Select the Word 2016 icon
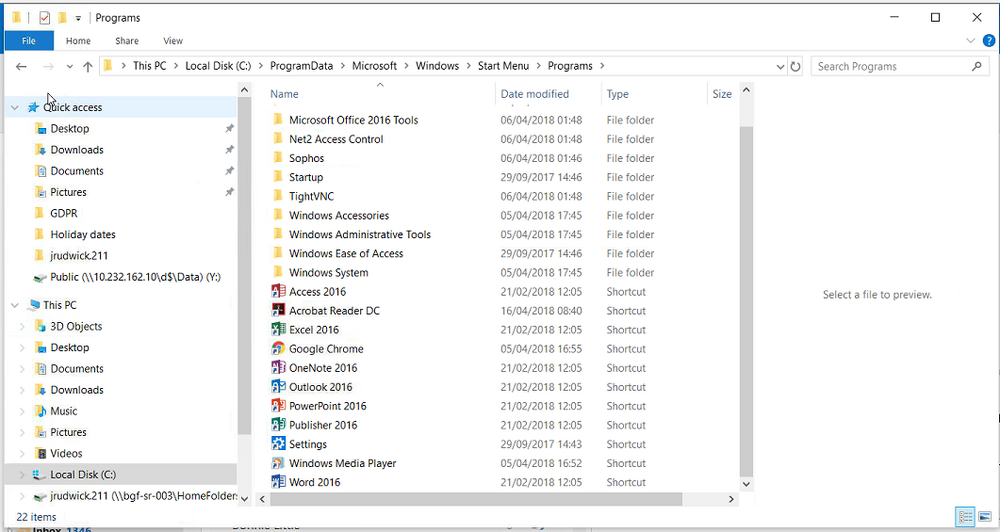 pyautogui.click(x=278, y=482)
